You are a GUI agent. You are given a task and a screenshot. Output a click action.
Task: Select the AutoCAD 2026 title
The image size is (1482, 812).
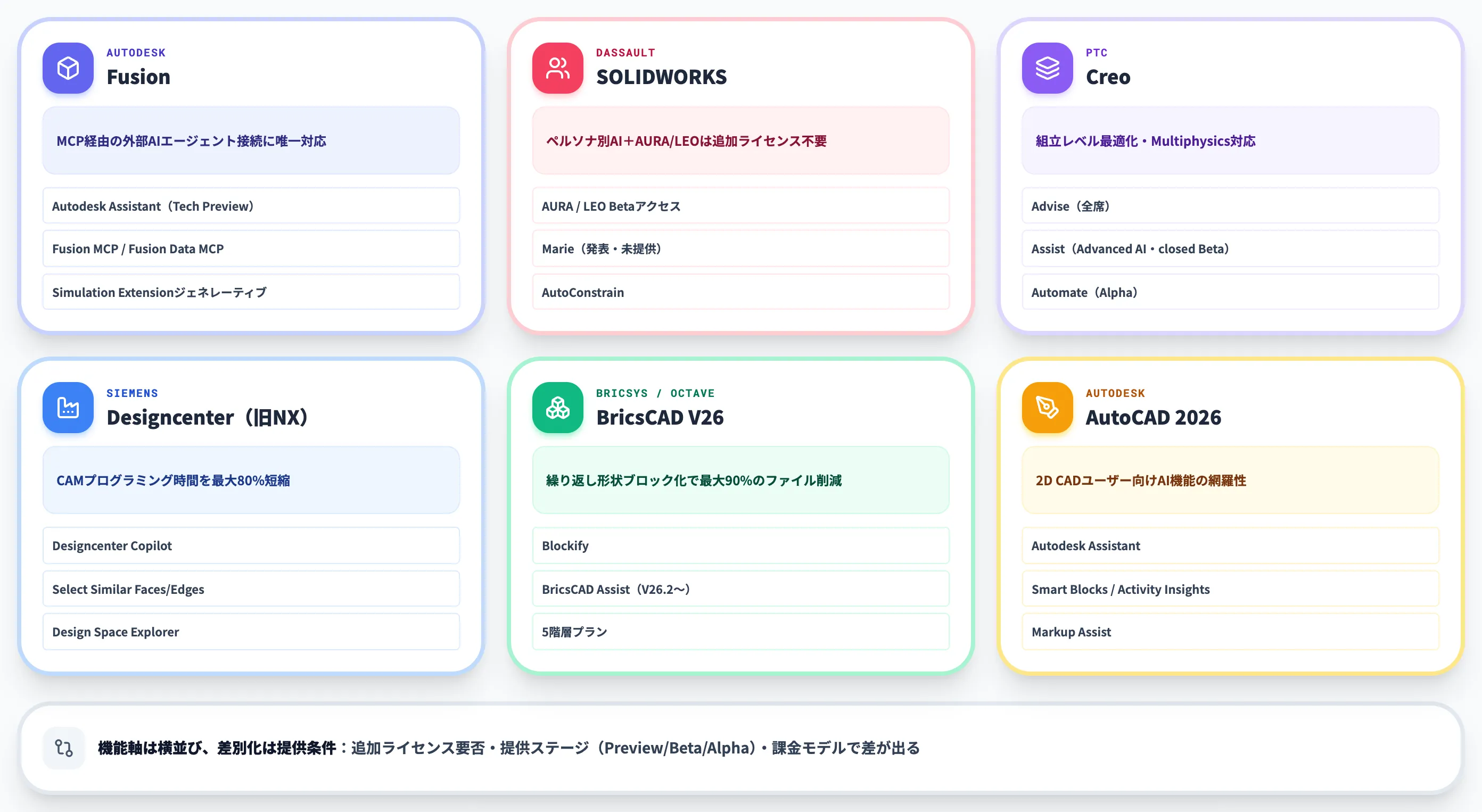pos(1154,417)
